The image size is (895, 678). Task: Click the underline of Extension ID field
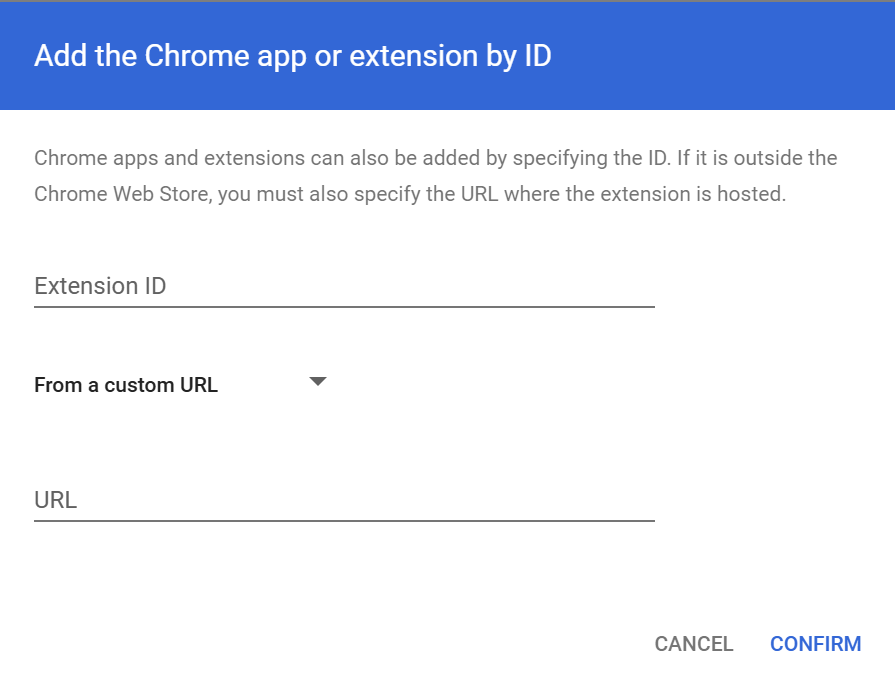344,306
